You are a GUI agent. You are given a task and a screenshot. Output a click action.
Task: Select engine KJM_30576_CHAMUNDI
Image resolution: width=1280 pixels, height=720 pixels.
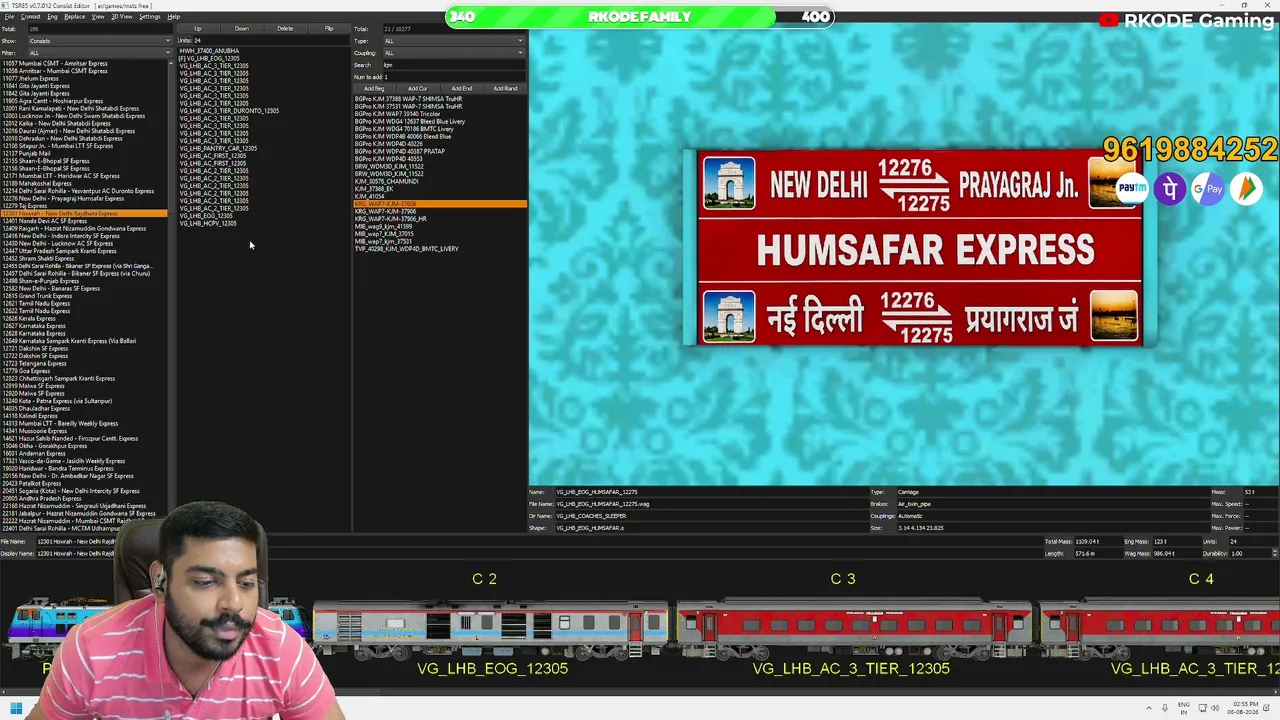(x=387, y=181)
